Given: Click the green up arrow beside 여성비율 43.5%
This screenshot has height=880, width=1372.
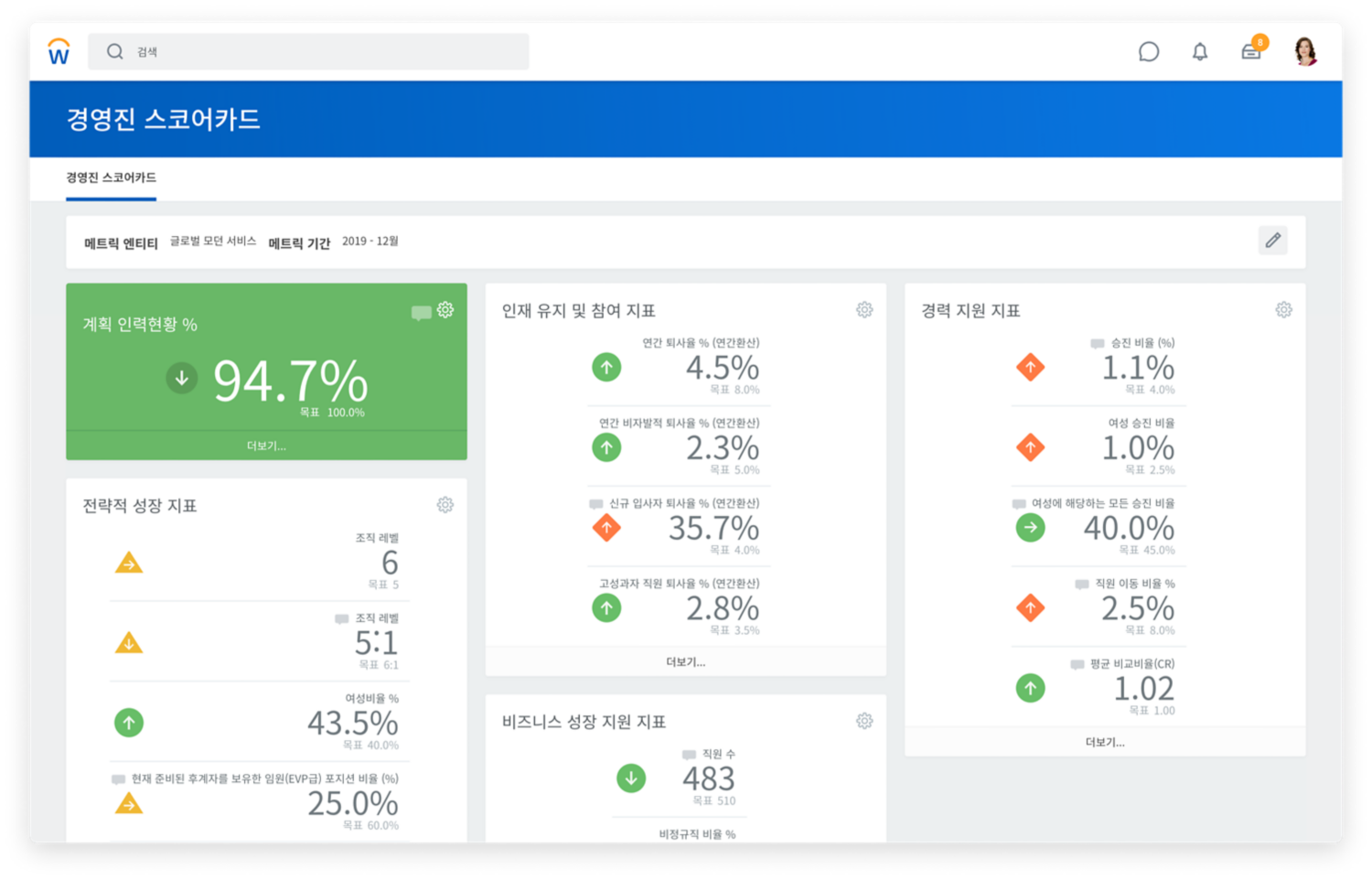Looking at the screenshot, I should point(129,723).
